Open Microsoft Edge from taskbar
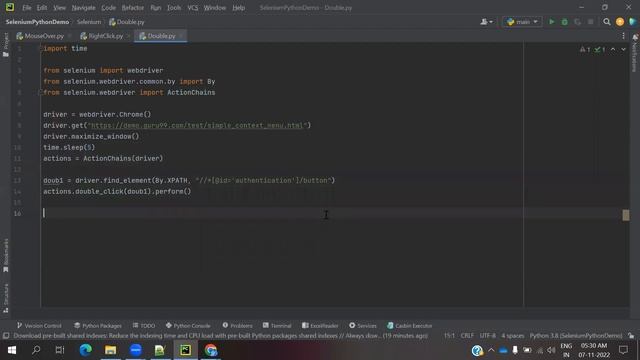The width and height of the screenshot is (640, 360). [85, 350]
